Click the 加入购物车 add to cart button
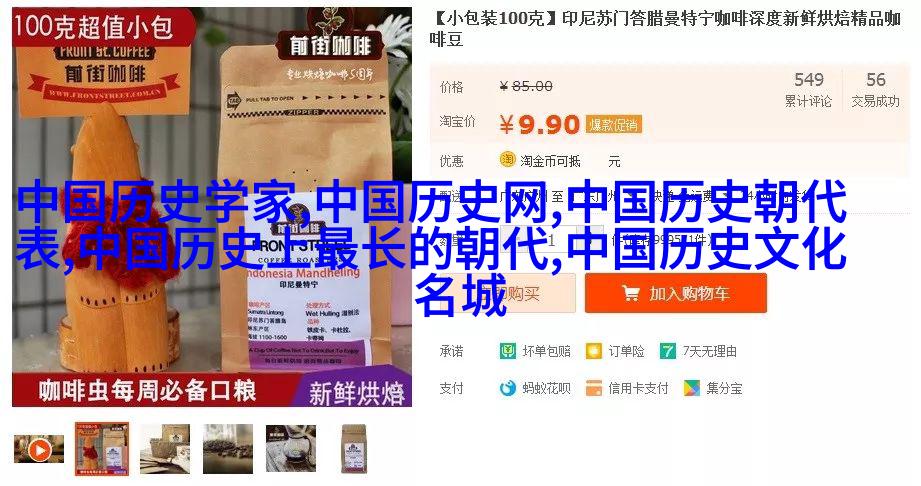 pyautogui.click(x=675, y=293)
